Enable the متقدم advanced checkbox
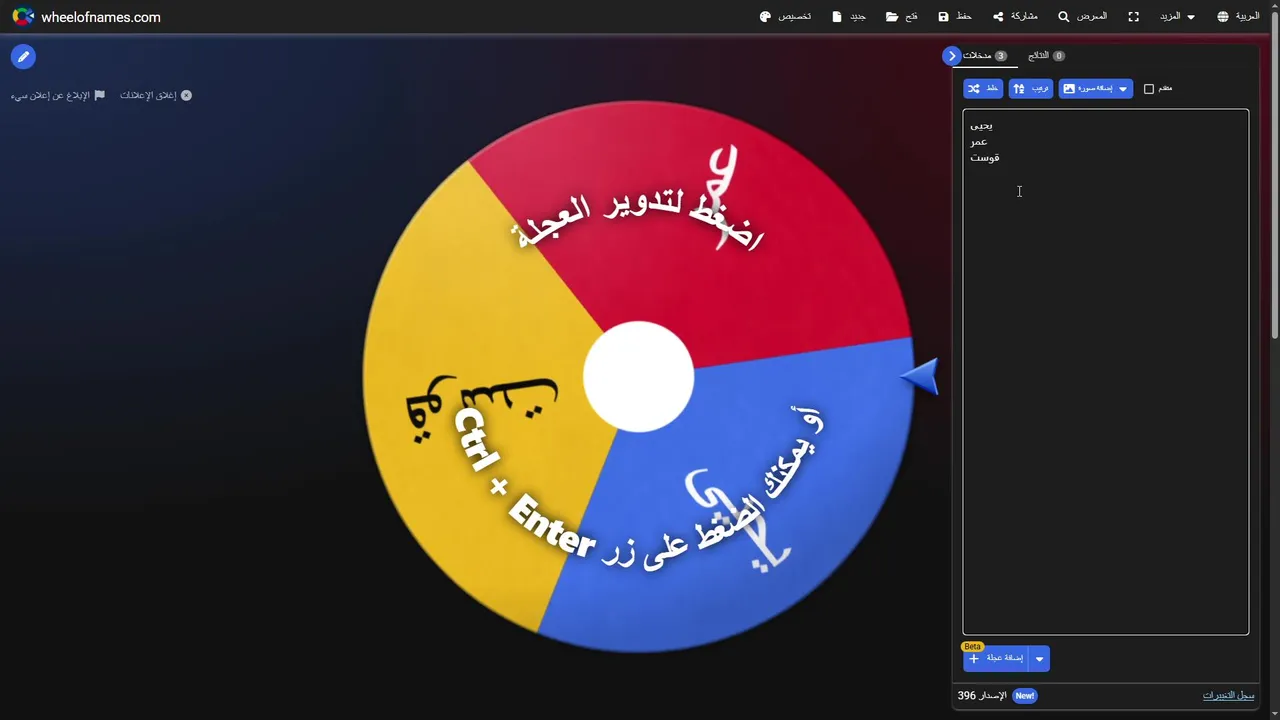This screenshot has width=1280, height=720. 1149,89
